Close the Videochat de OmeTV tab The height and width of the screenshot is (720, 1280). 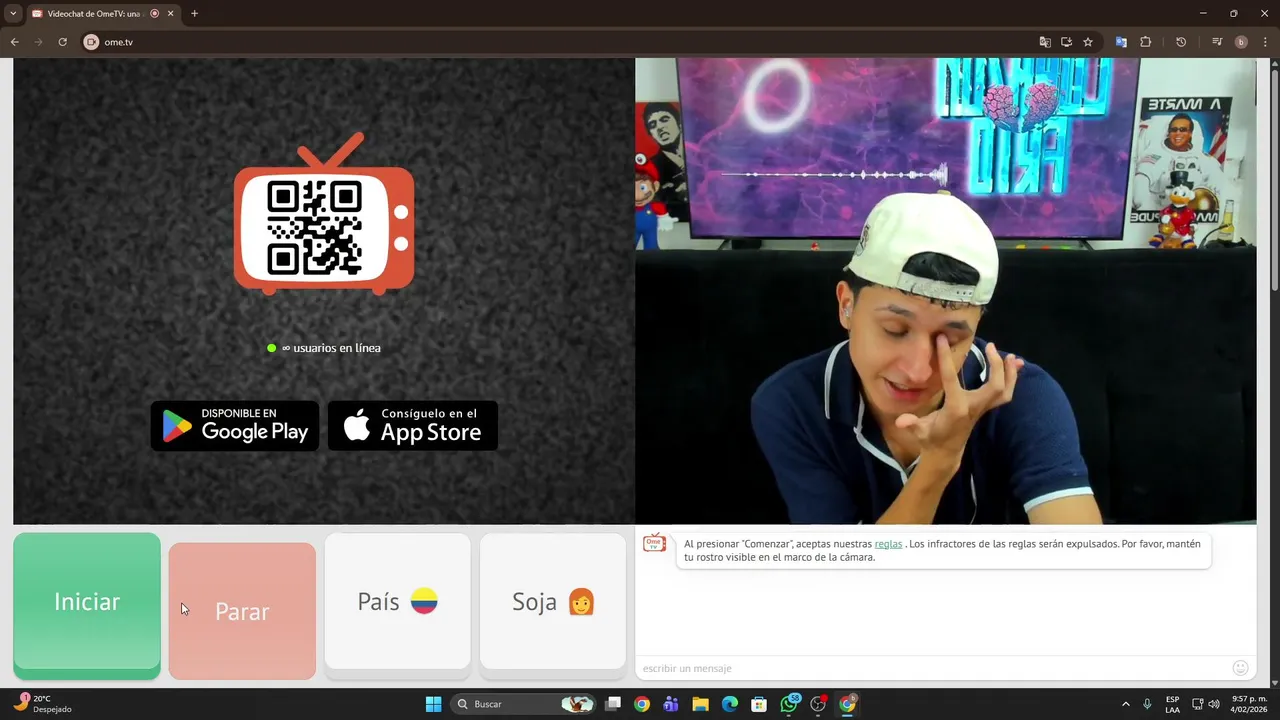tap(170, 14)
